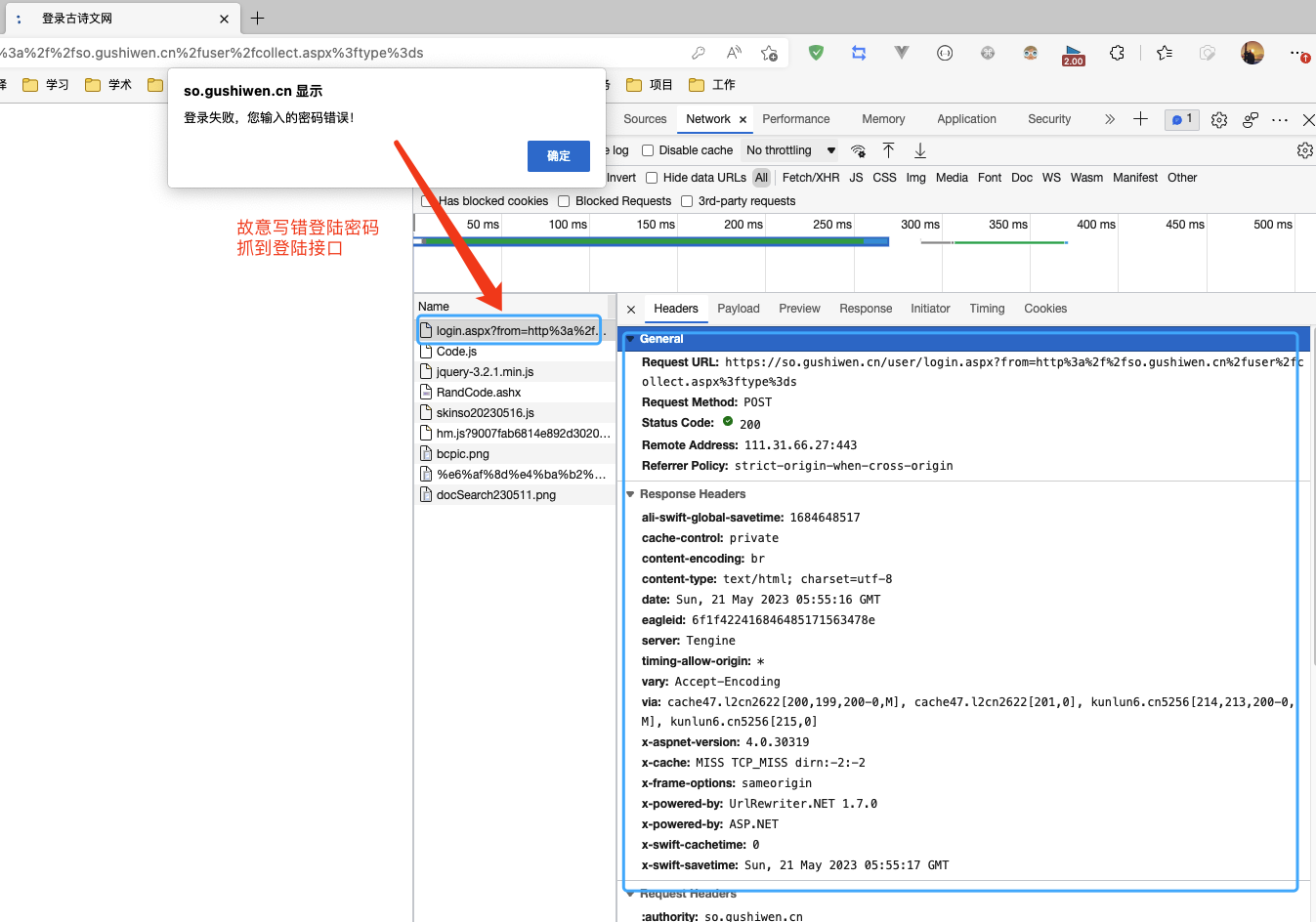This screenshot has height=922, width=1316.
Task: Click the 确定 button in the dialog
Action: point(558,155)
